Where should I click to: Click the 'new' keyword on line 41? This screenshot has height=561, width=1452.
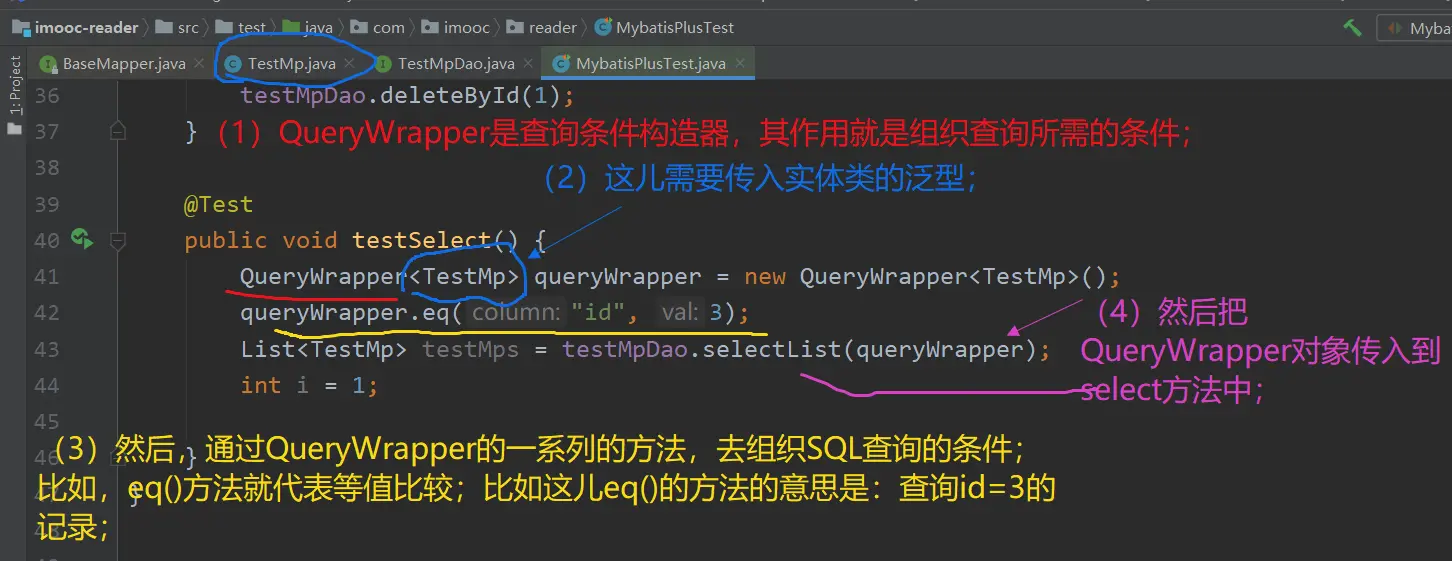click(765, 277)
